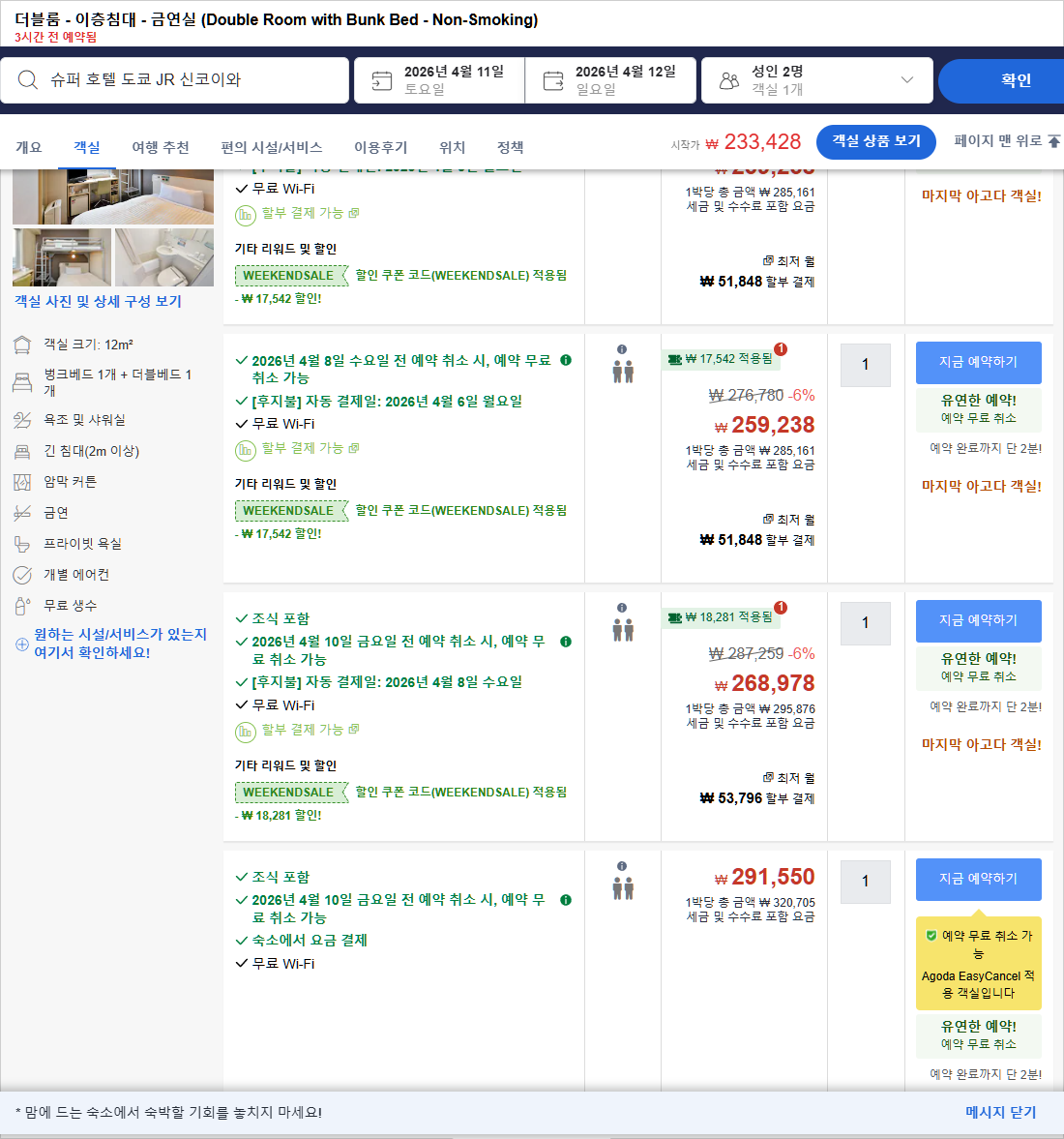The image size is (1064, 1139).
Task: Click 지금 예약하기 for the 291,550 offer
Action: (978, 879)
